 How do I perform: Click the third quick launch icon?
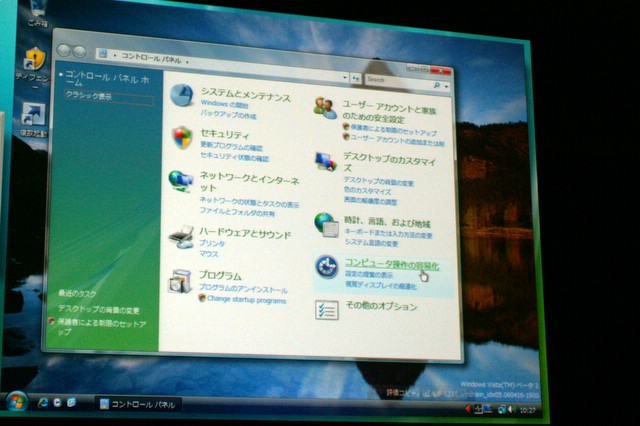point(71,403)
